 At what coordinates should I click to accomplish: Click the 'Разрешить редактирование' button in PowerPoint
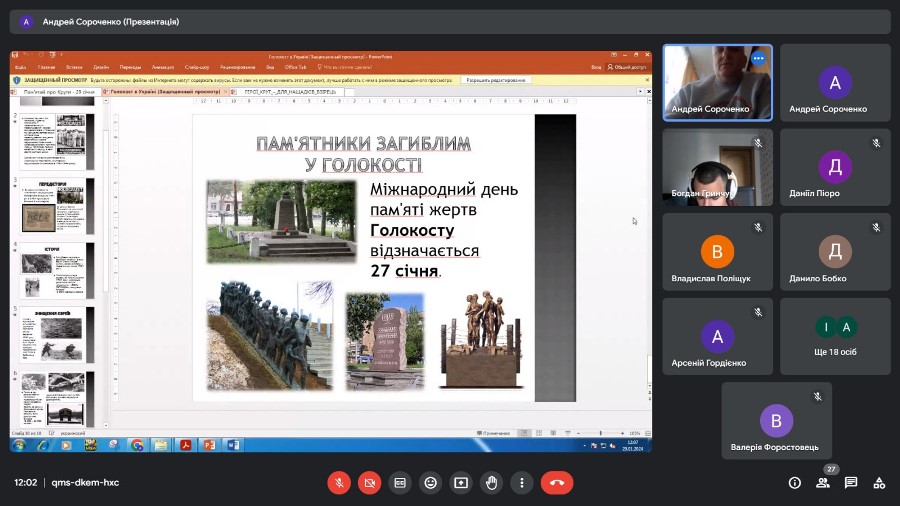coord(497,80)
